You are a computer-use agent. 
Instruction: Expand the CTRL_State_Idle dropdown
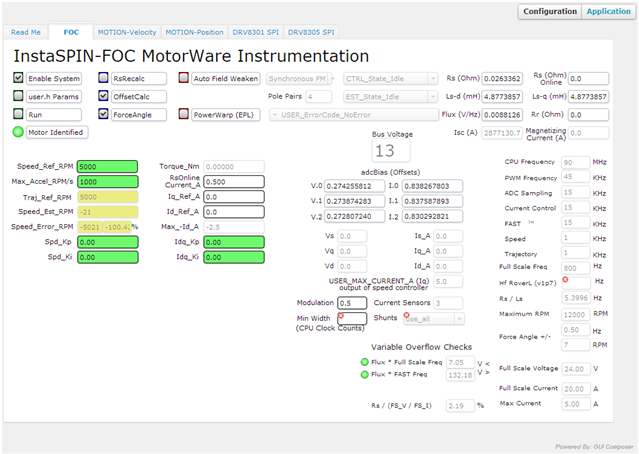click(391, 79)
